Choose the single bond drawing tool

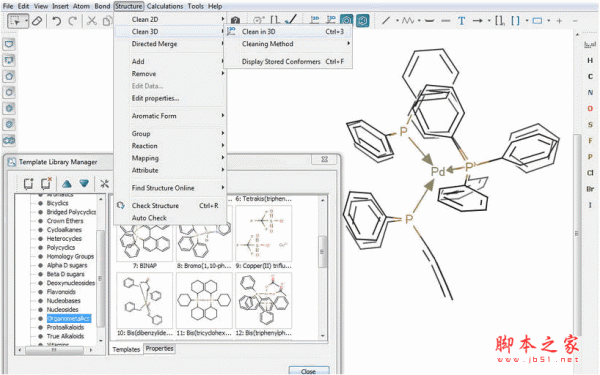click(386, 20)
